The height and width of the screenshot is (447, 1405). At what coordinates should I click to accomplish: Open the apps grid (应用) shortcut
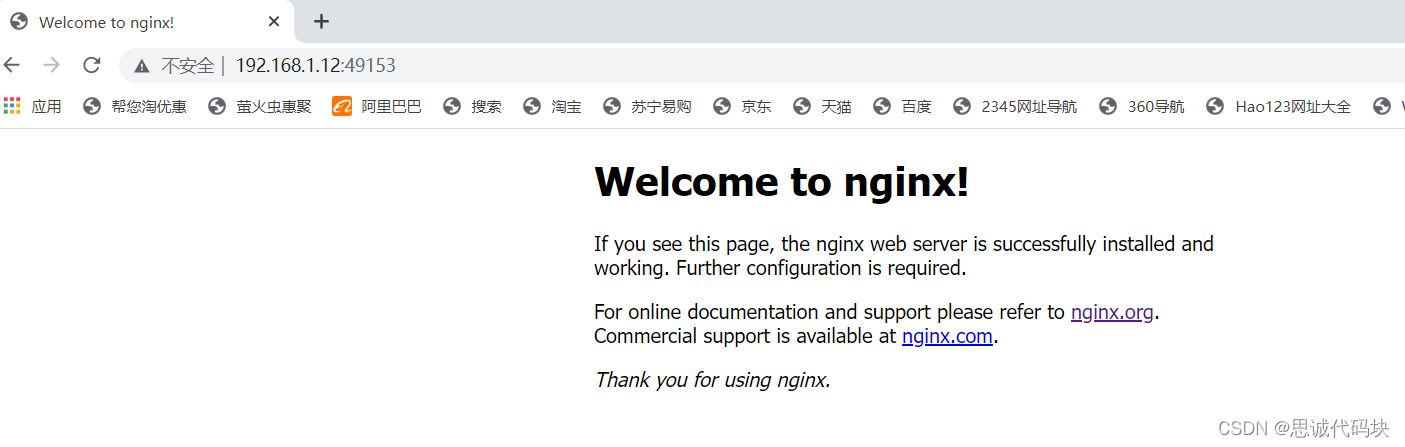tap(33, 106)
